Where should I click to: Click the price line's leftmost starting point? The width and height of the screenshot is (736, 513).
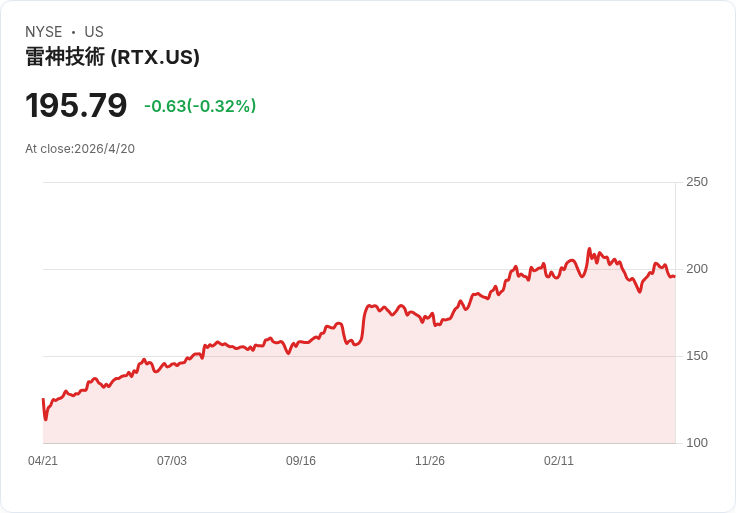pyautogui.click(x=43, y=400)
